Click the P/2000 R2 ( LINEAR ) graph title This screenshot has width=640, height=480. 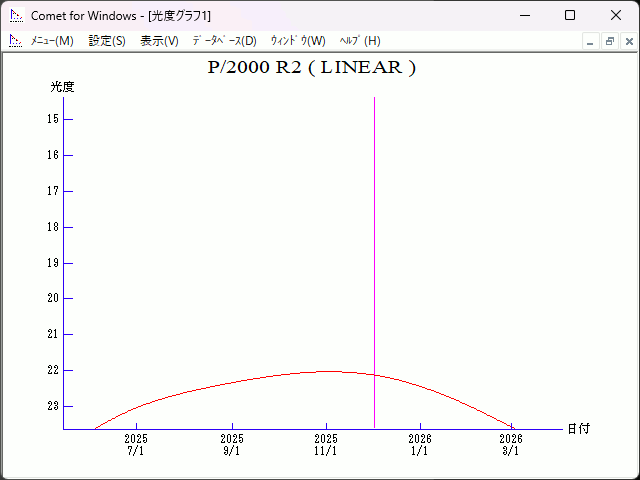tap(311, 68)
